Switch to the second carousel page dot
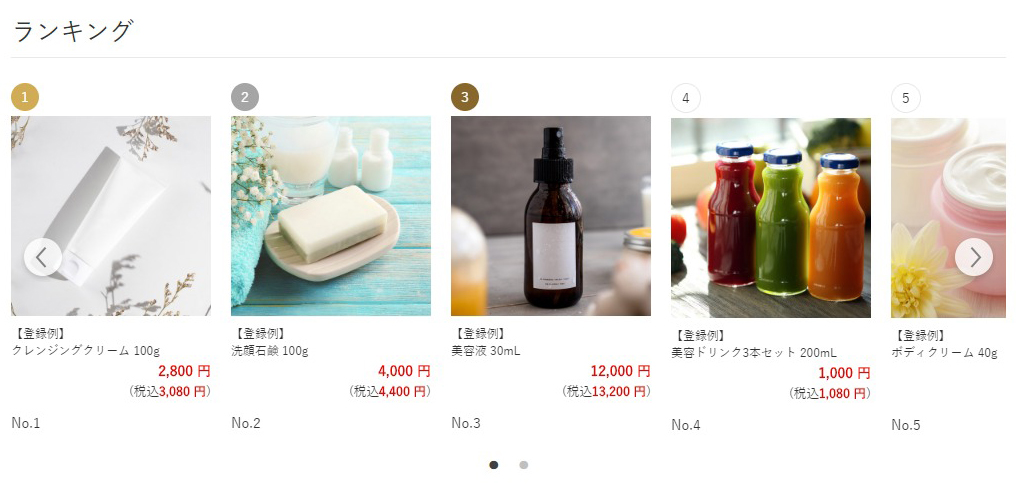Viewport: 1016px width, 484px height. [523, 465]
